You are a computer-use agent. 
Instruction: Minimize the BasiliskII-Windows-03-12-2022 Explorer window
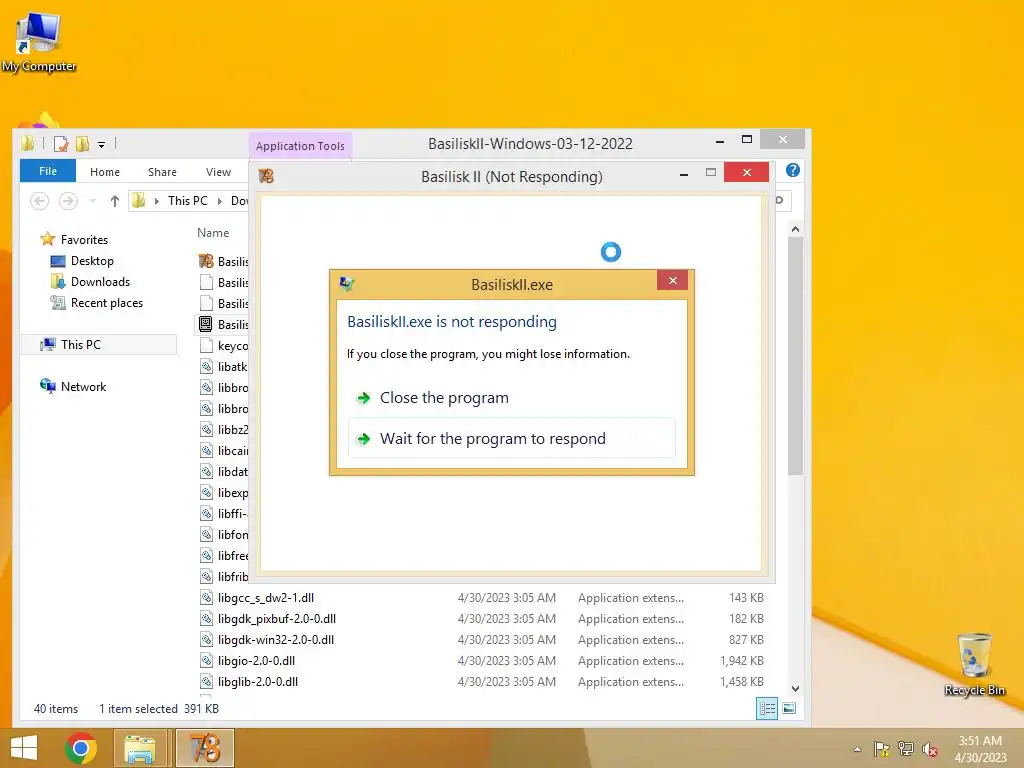click(720, 140)
